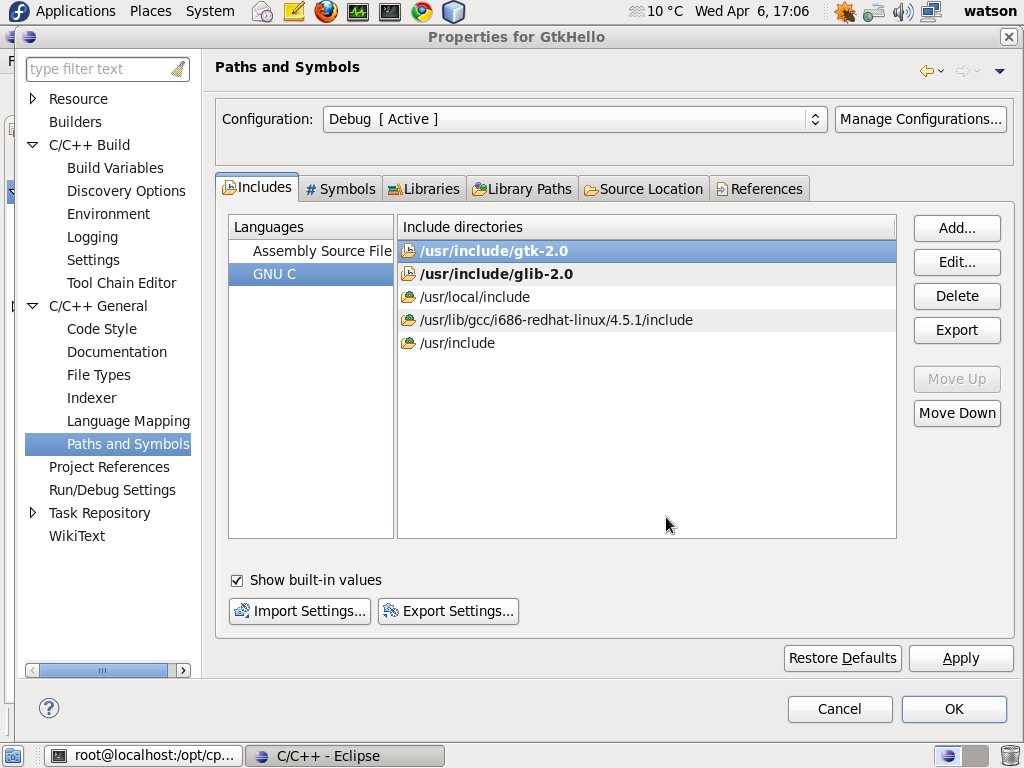Go back with the yellow arrow icon
The image size is (1024, 768).
(926, 71)
